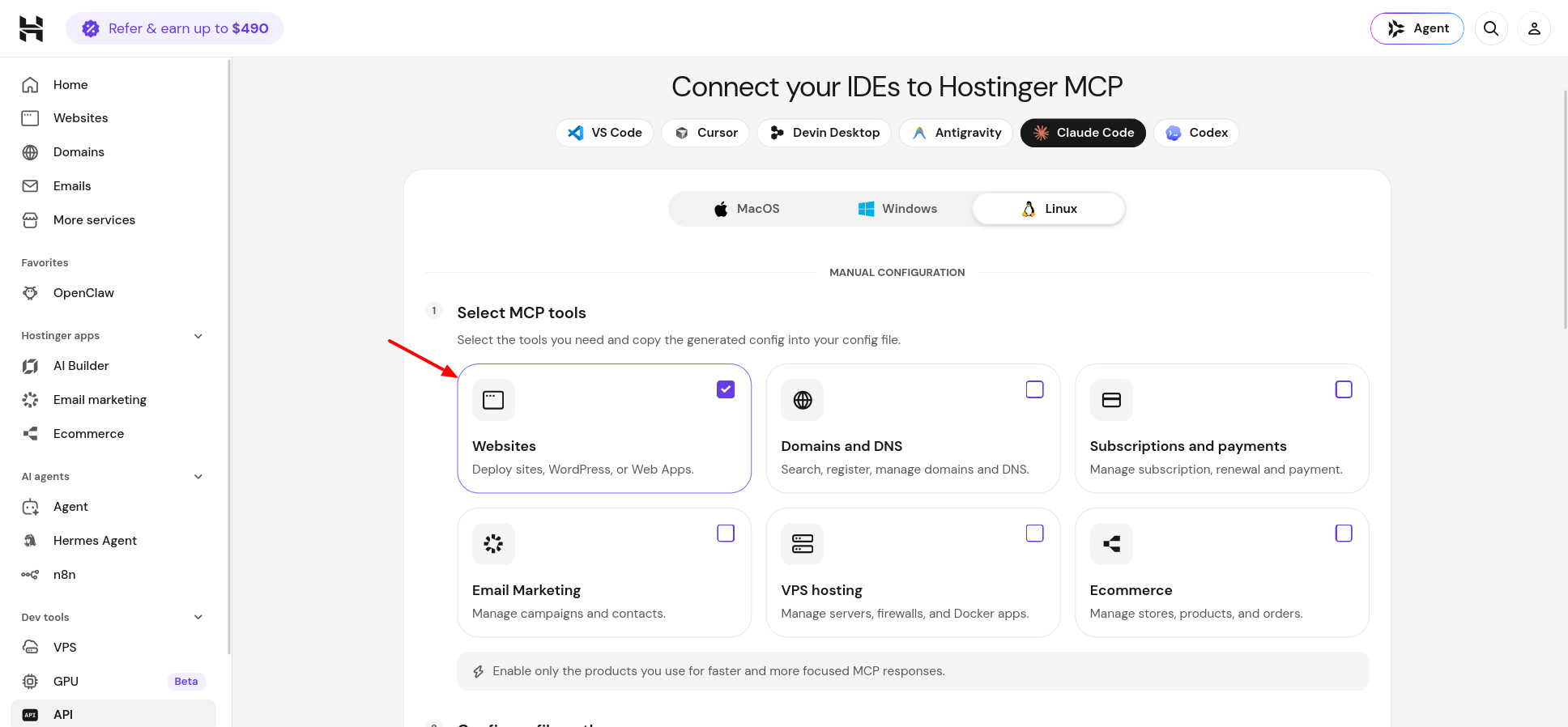Click 'Manage servers, firewalls, and Docker apps.'
This screenshot has width=1568, height=727.
tap(905, 614)
